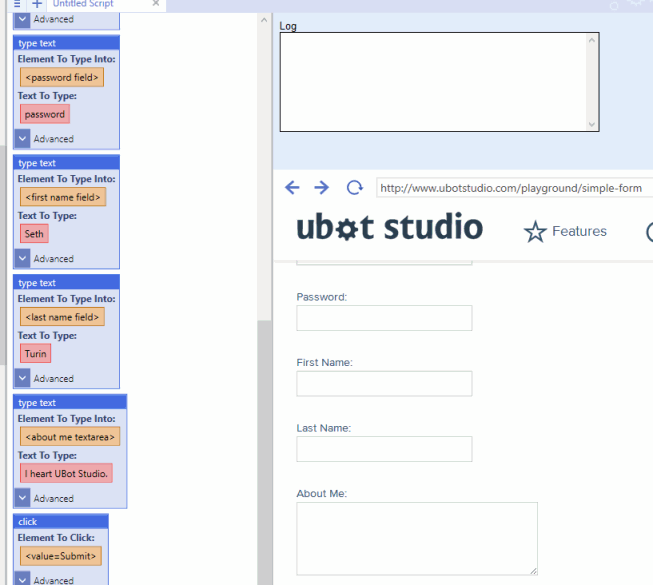Click the Last Name input field
Viewport: 653px width, 585px height.
pyautogui.click(x=384, y=449)
